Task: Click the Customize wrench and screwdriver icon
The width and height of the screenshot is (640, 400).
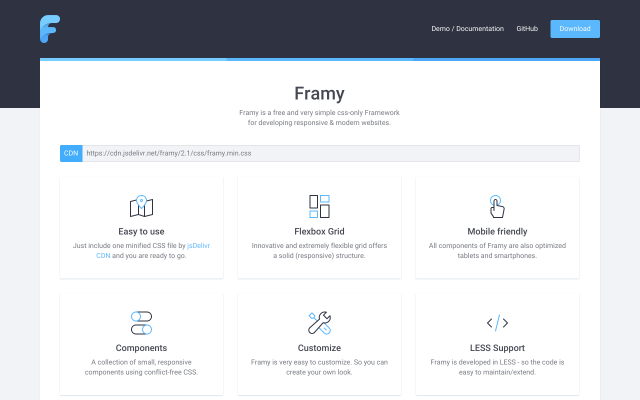Action: point(319,323)
